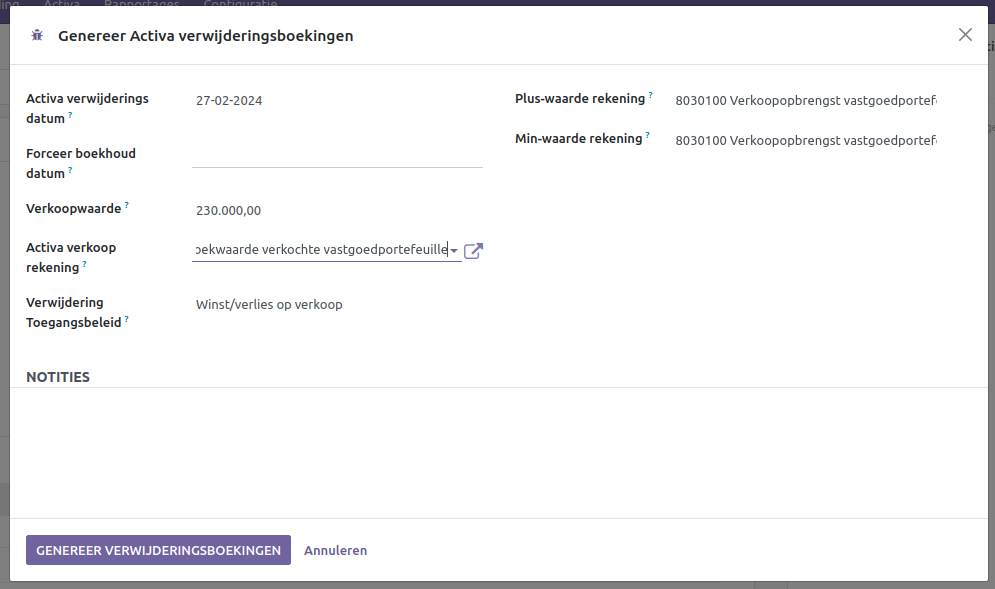This screenshot has width=995, height=589.
Task: Open the Activa verkoop rekening dropdown arrow
Action: (x=455, y=250)
